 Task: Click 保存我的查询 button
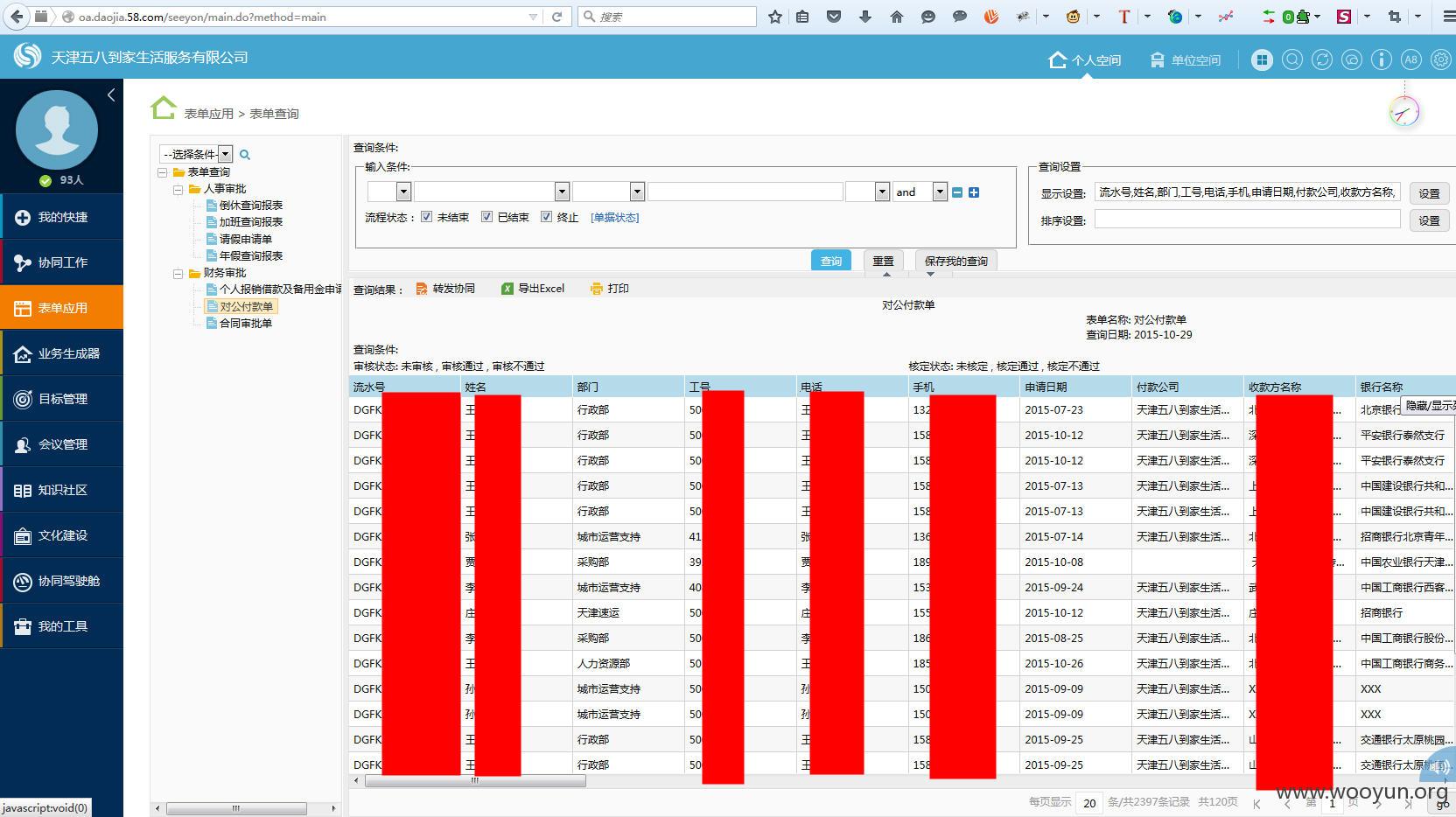(956, 261)
